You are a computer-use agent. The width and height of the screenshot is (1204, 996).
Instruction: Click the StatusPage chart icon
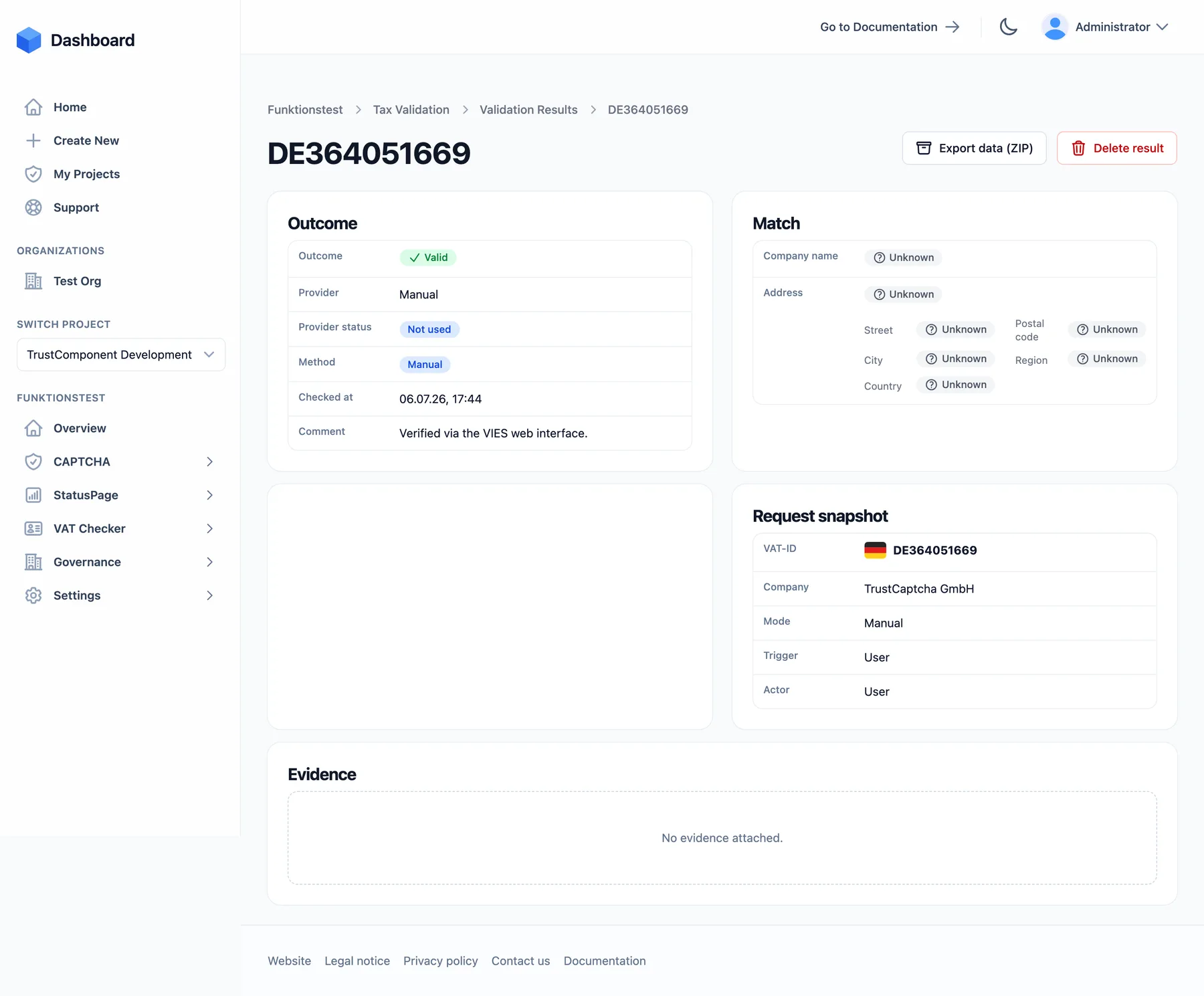[x=33, y=495]
